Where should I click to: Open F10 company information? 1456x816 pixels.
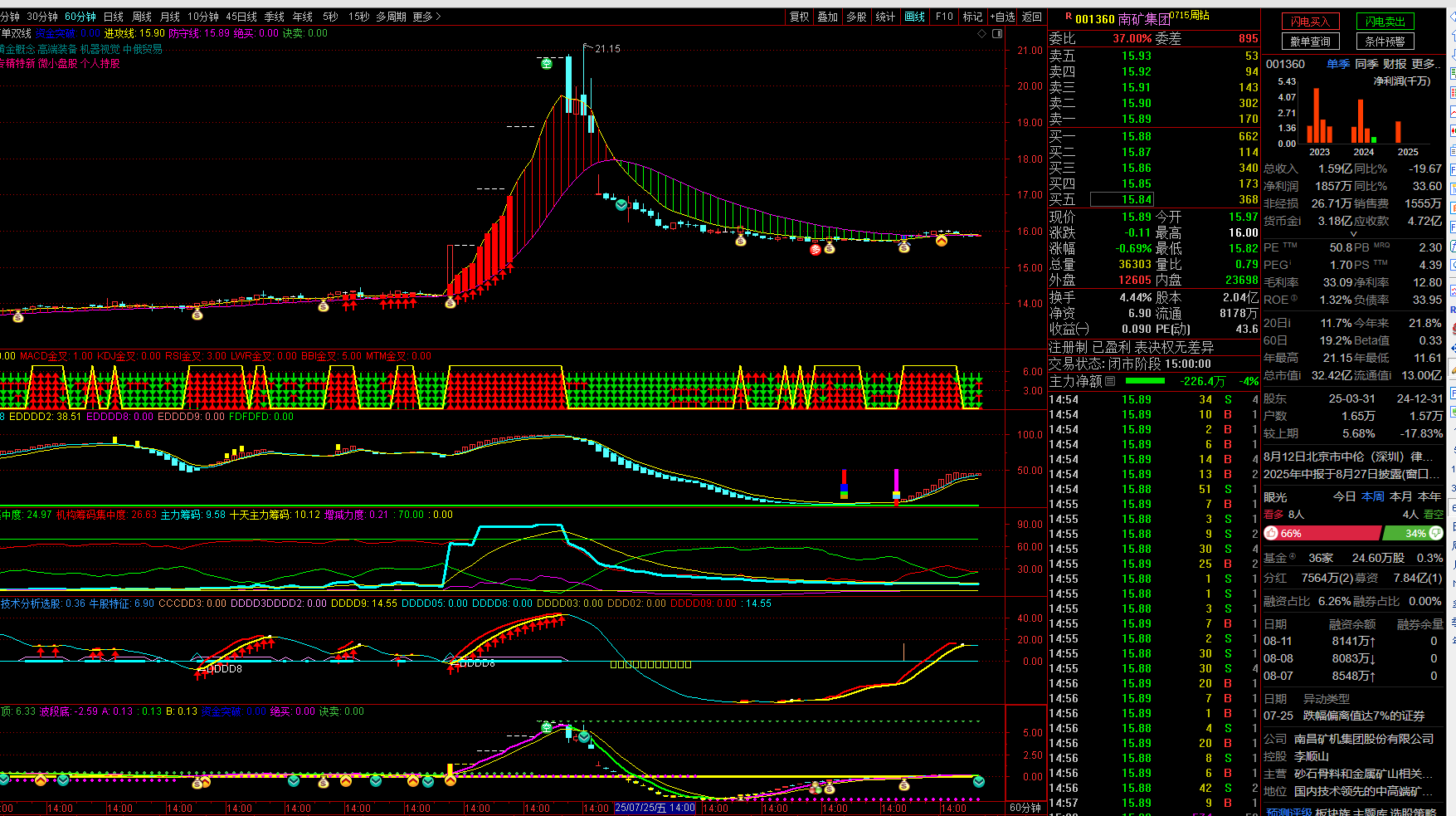(944, 17)
